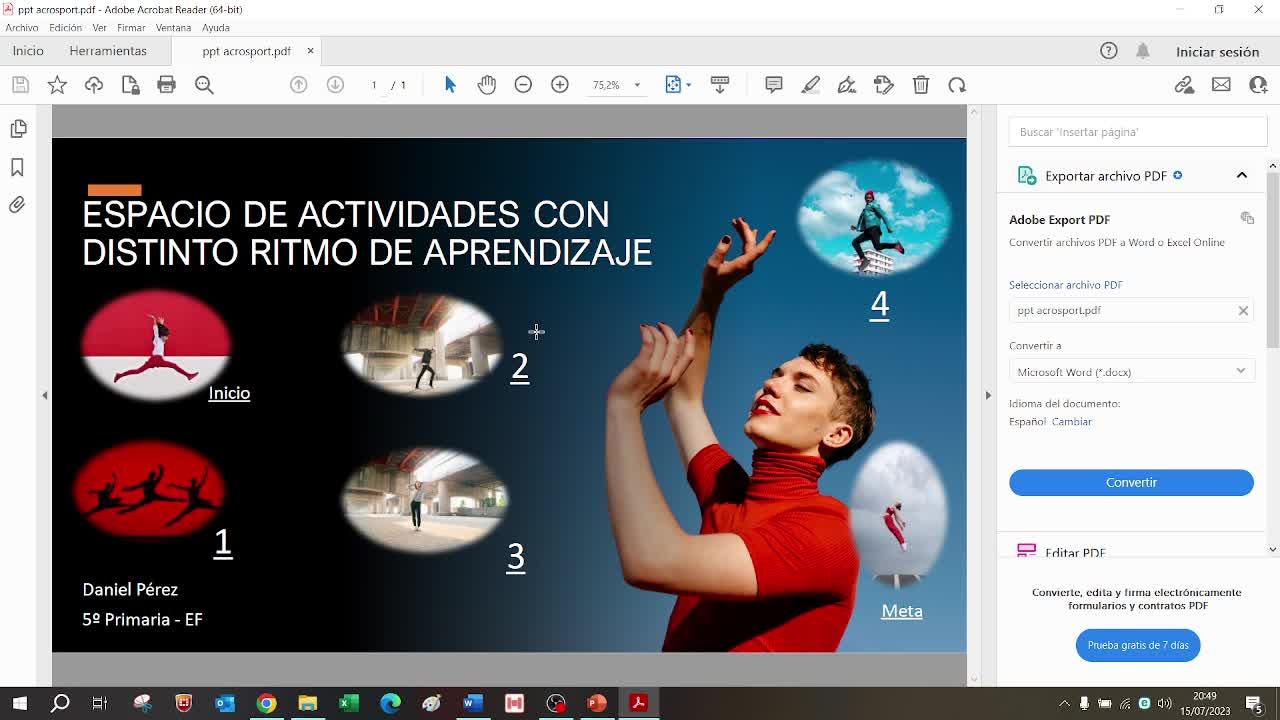Open the Bookmarks side panel
The height and width of the screenshot is (720, 1280).
pos(17,167)
